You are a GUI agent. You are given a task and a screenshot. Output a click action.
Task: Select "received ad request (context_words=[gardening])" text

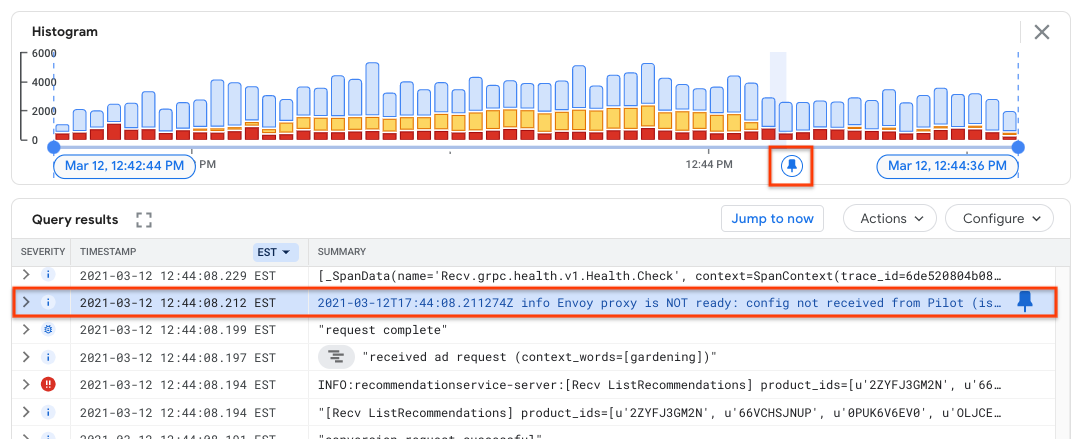point(540,357)
